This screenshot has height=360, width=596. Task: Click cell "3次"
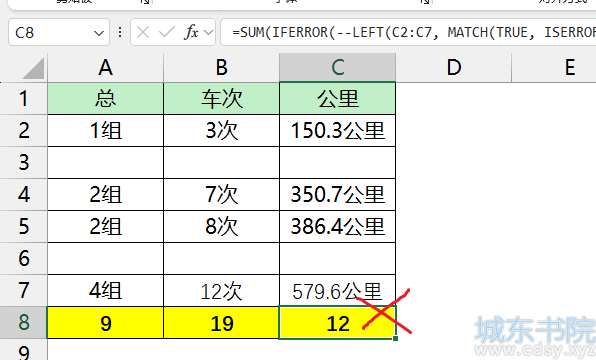pos(221,130)
